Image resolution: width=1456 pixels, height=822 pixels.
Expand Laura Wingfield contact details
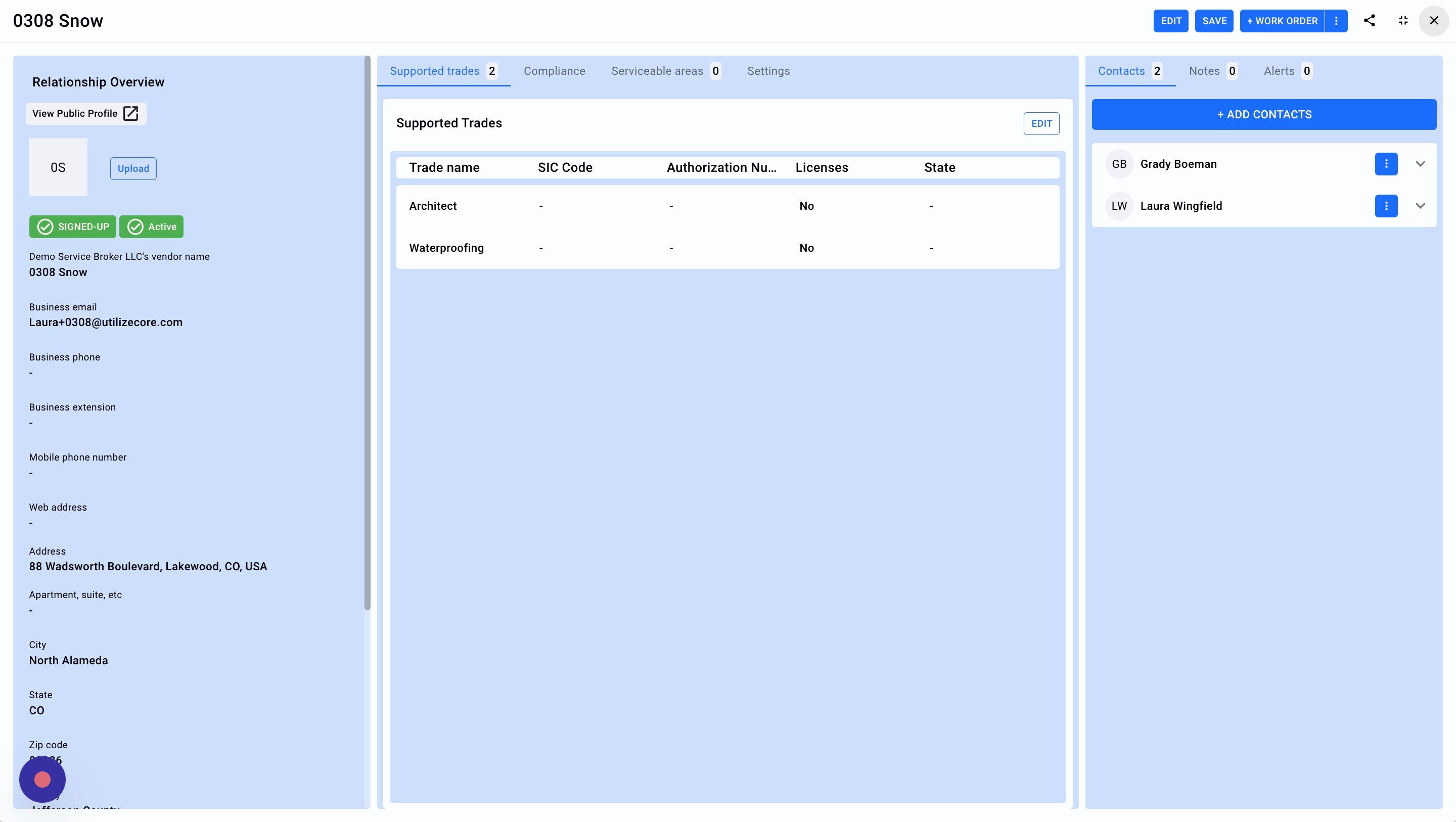coord(1420,206)
